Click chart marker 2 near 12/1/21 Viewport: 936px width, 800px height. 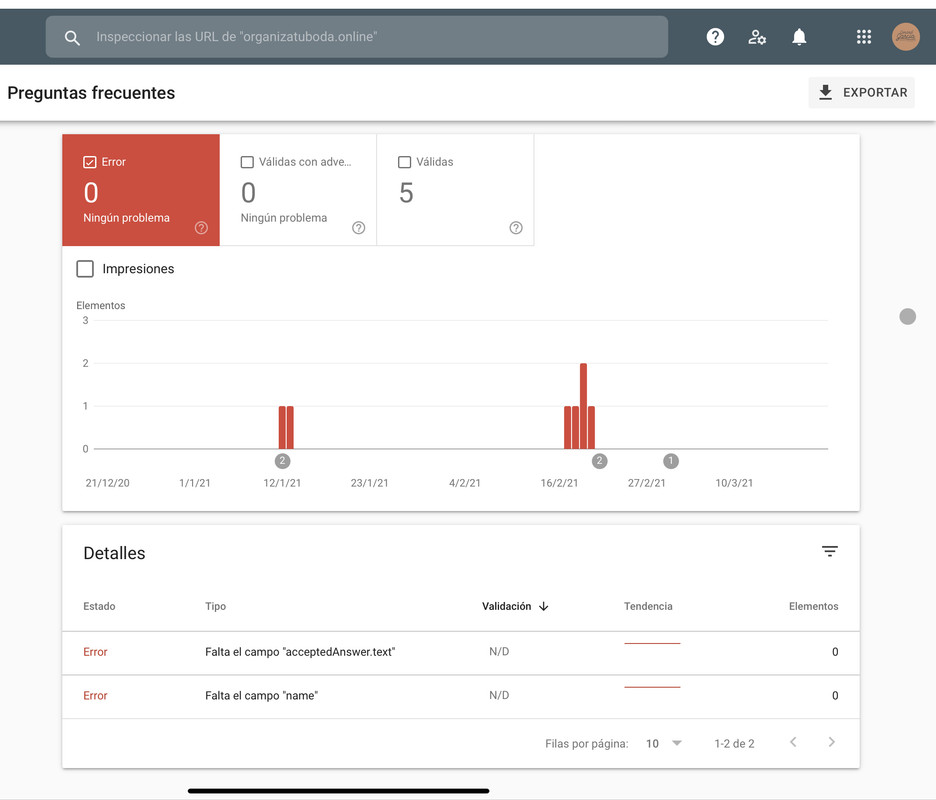coord(282,461)
